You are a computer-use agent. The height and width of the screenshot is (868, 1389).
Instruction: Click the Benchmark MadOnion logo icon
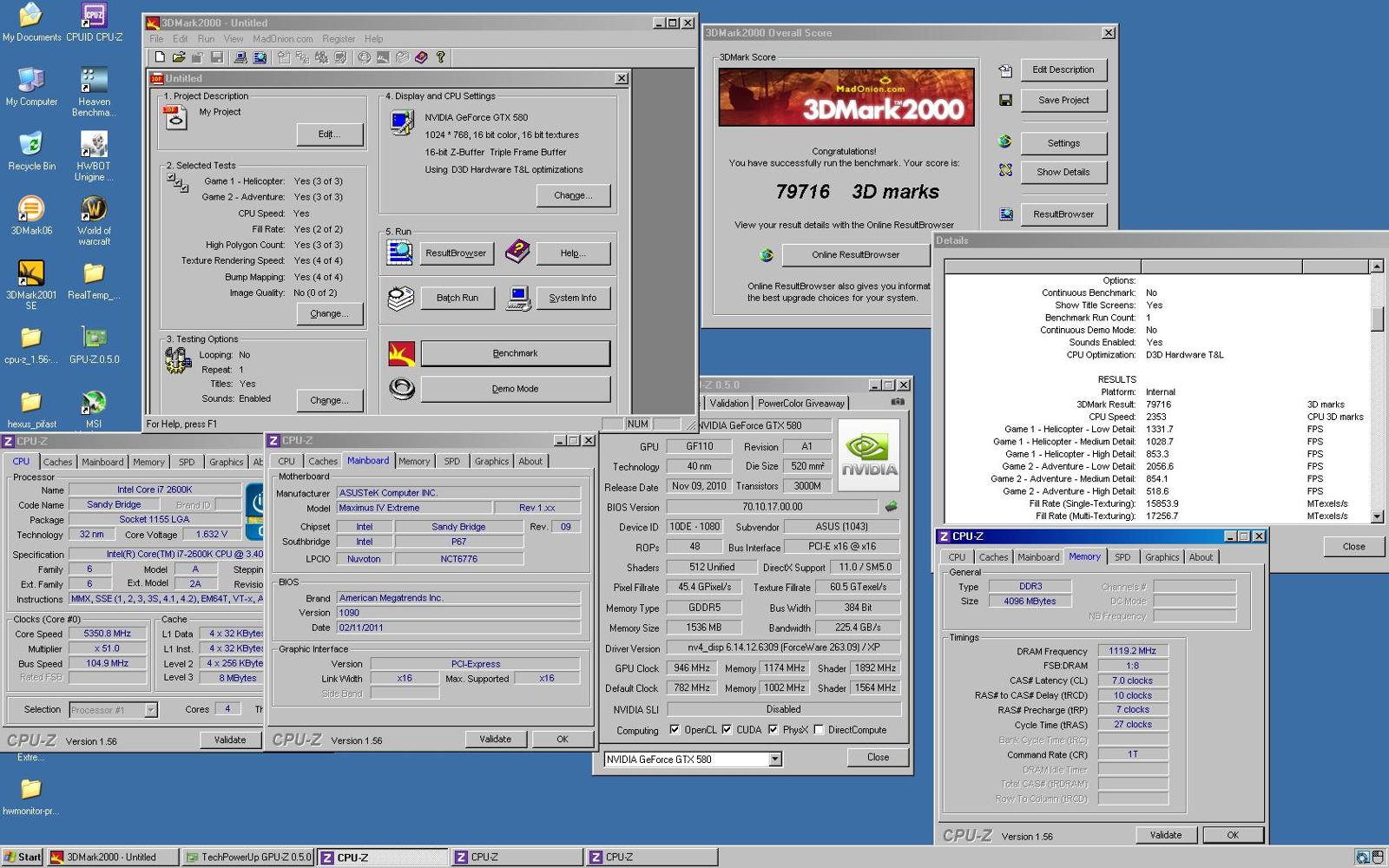click(402, 353)
